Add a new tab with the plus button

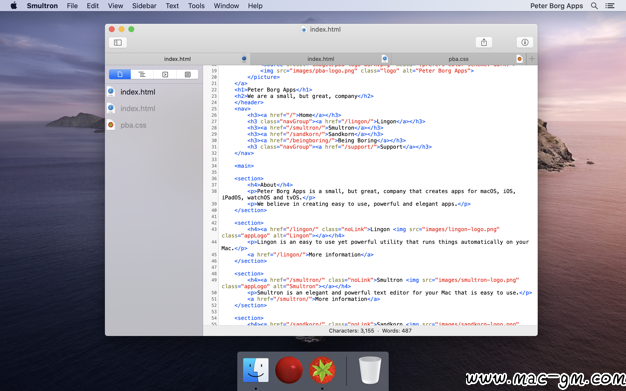pyautogui.click(x=532, y=59)
